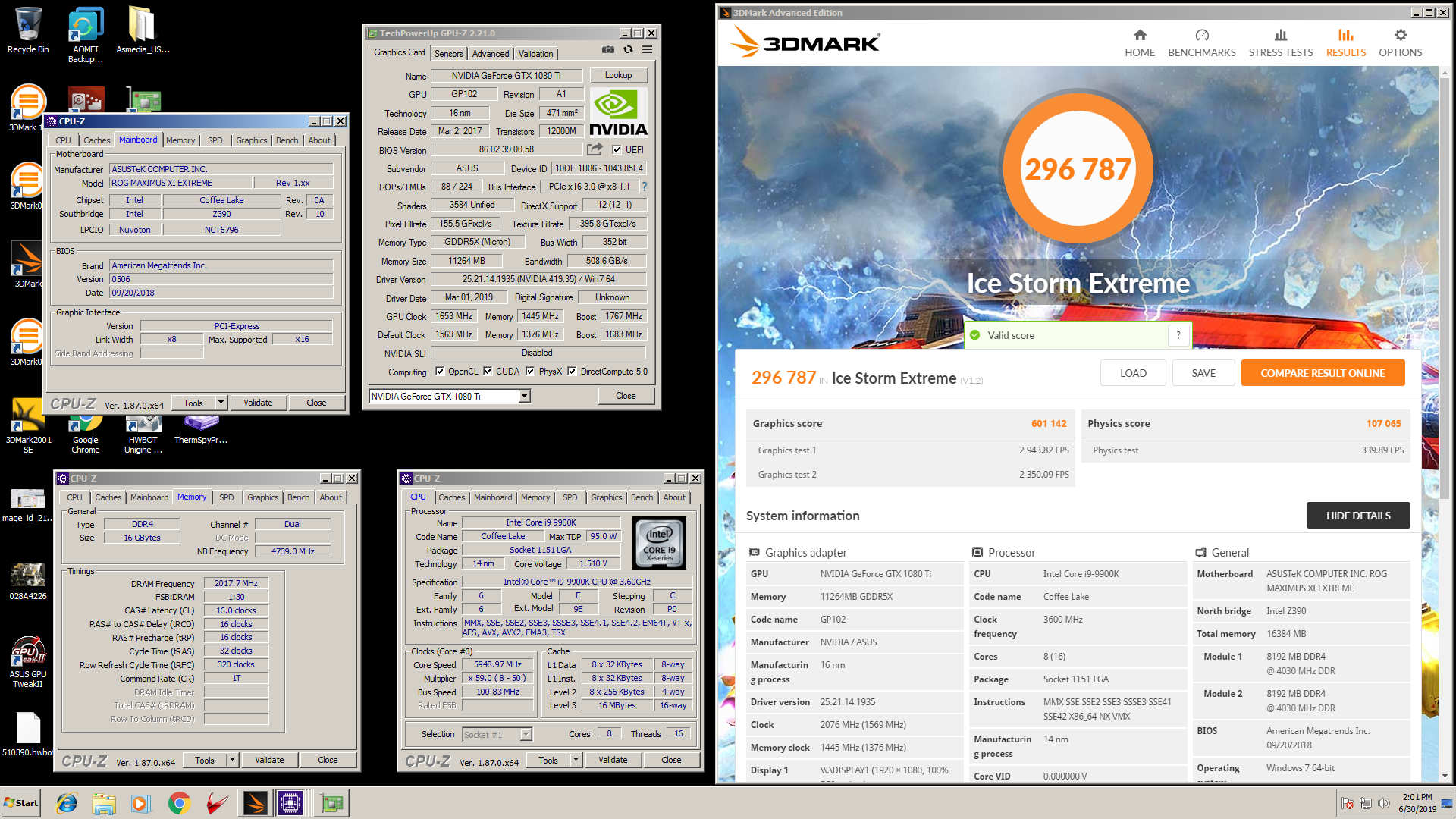Toggle PhysX checkbox in GPU-Z

[x=530, y=371]
